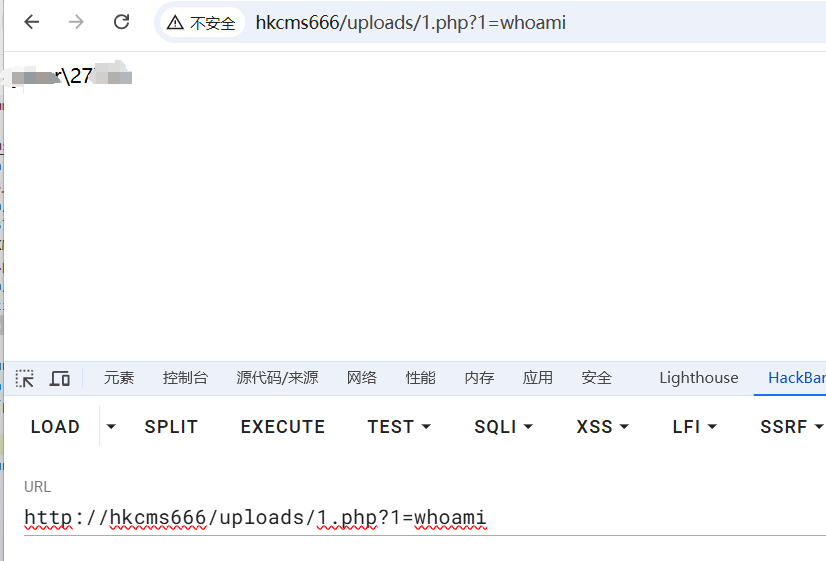Viewport: 826px width, 561px height.
Task: Click the LOAD button in HackBar
Action: [x=55, y=427]
